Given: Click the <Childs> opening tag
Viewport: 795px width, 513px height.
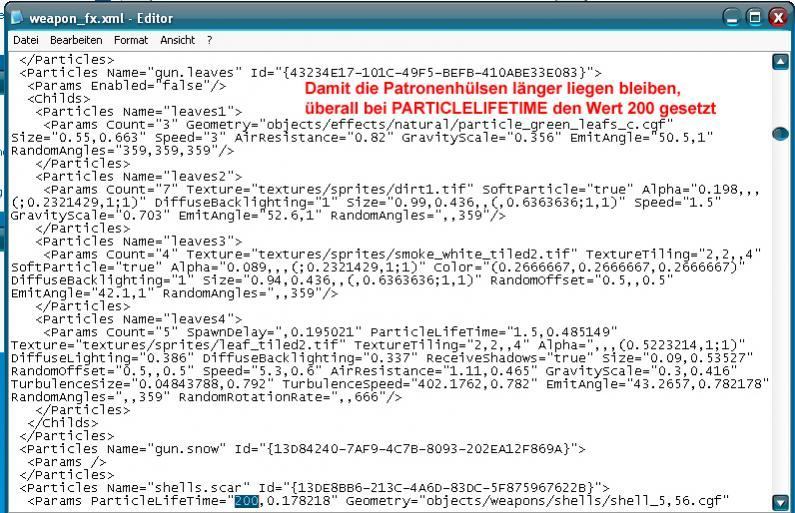Looking at the screenshot, I should tap(58, 98).
